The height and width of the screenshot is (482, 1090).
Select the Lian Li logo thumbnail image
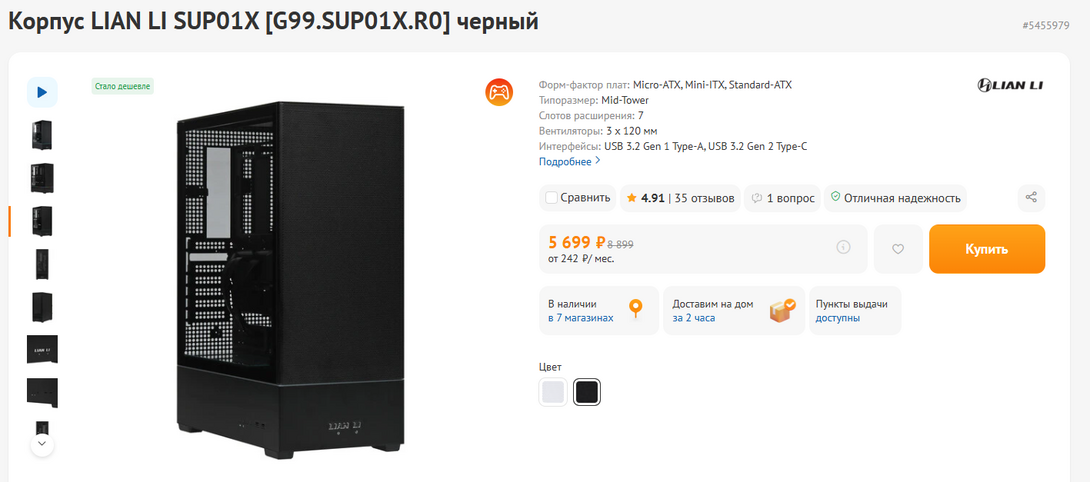42,349
